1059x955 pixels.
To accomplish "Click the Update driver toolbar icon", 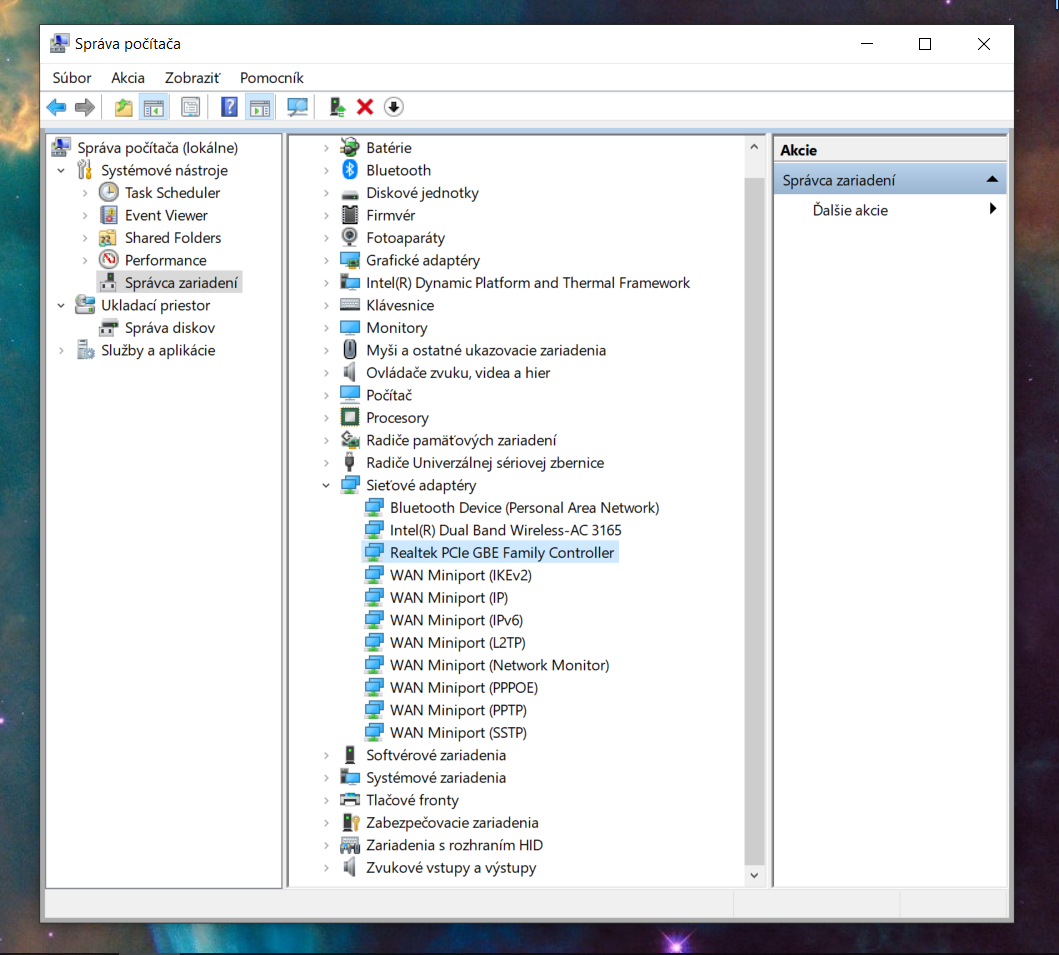I will (337, 107).
